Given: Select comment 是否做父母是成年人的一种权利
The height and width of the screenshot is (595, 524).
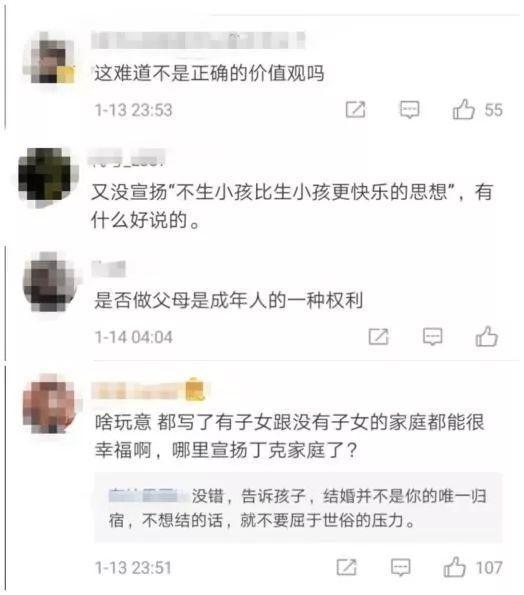Looking at the screenshot, I should click(228, 300).
